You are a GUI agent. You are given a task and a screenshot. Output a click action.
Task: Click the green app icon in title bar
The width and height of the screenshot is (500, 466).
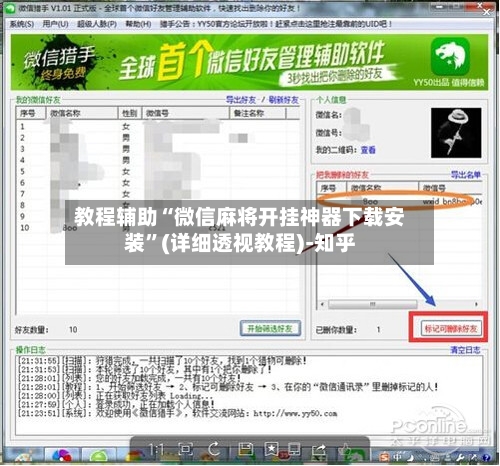pyautogui.click(x=10, y=8)
